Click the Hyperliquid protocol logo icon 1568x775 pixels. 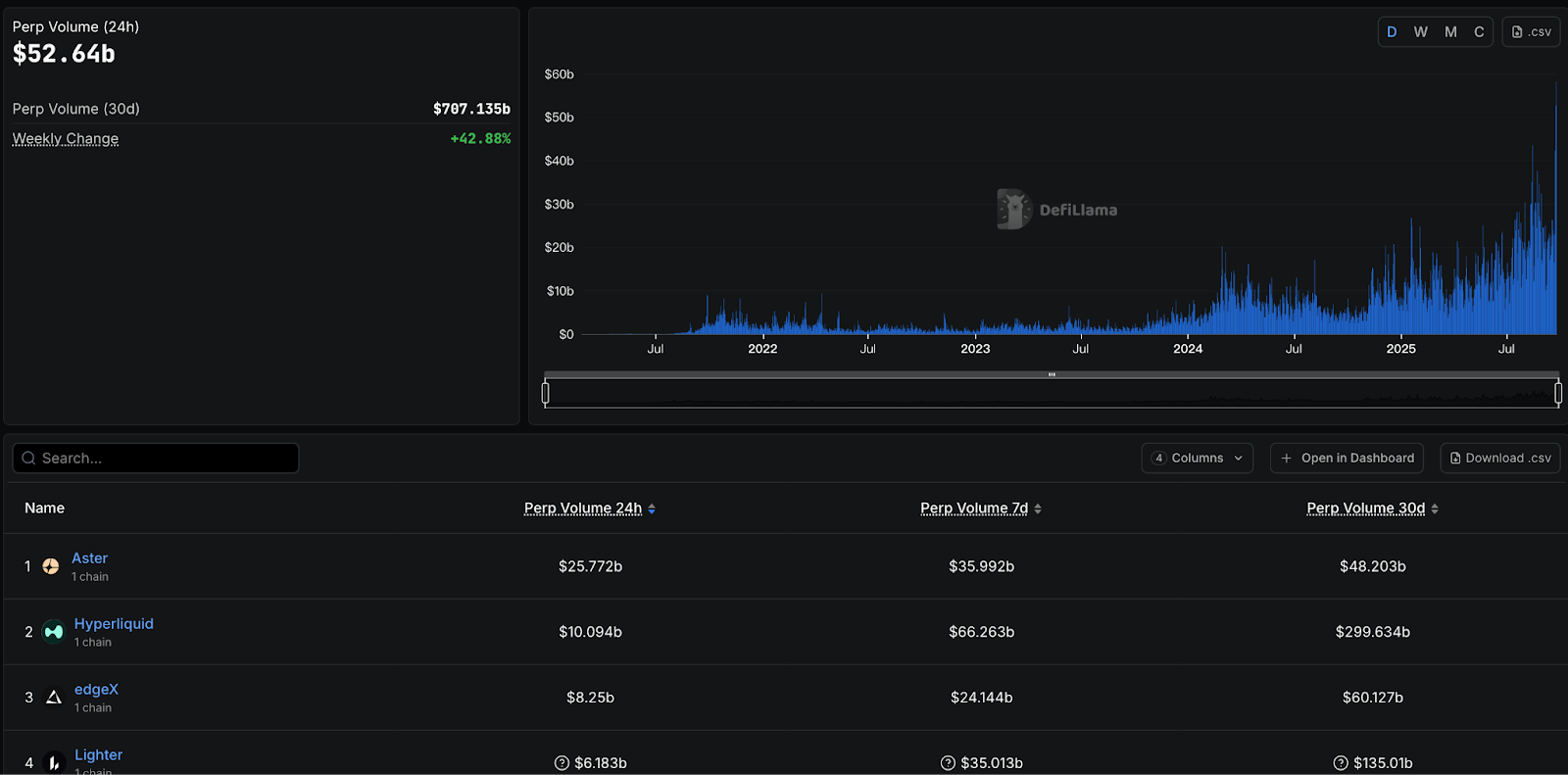[x=54, y=632]
